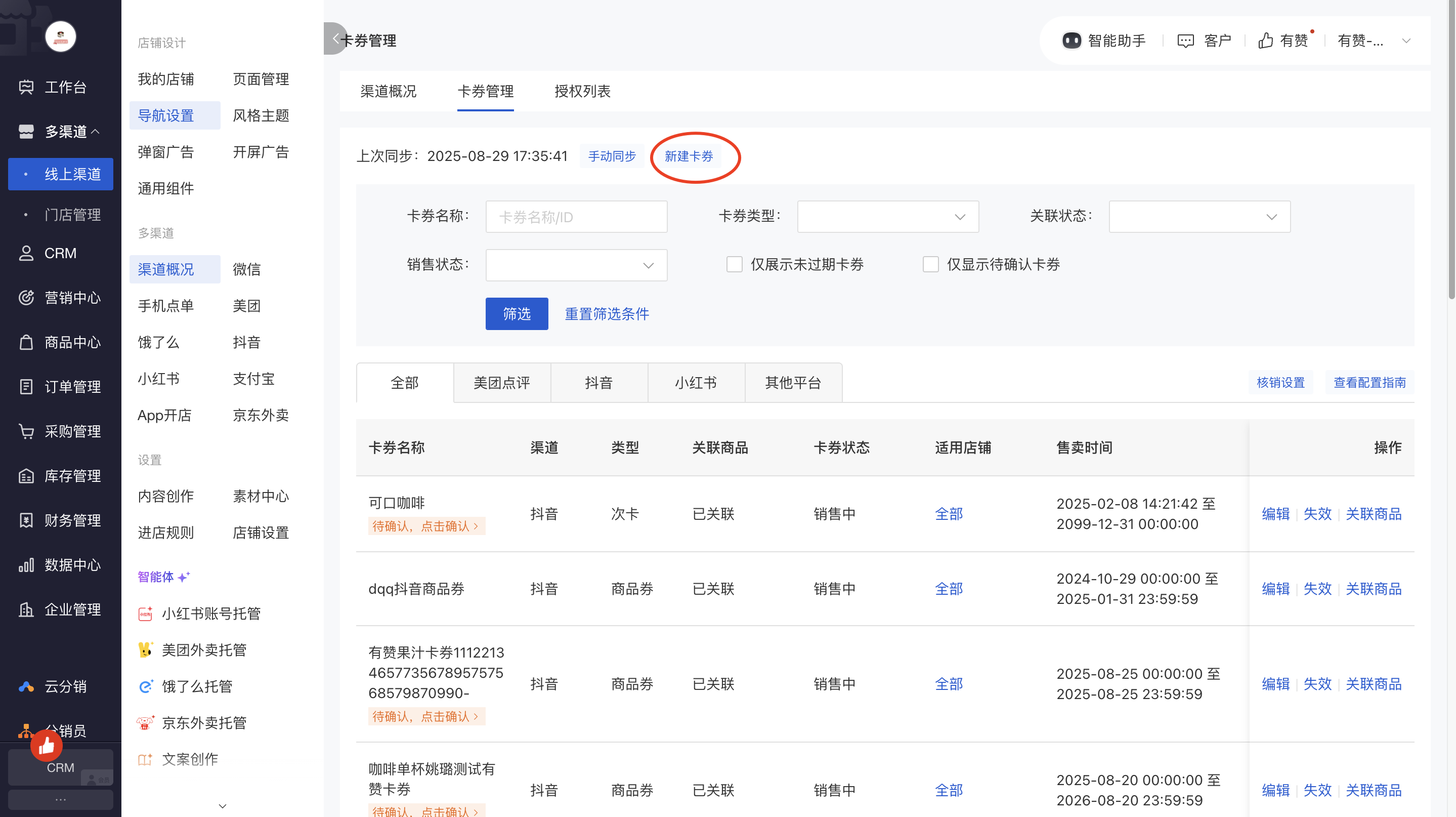Open the 销售状态 dropdown

tap(576, 265)
